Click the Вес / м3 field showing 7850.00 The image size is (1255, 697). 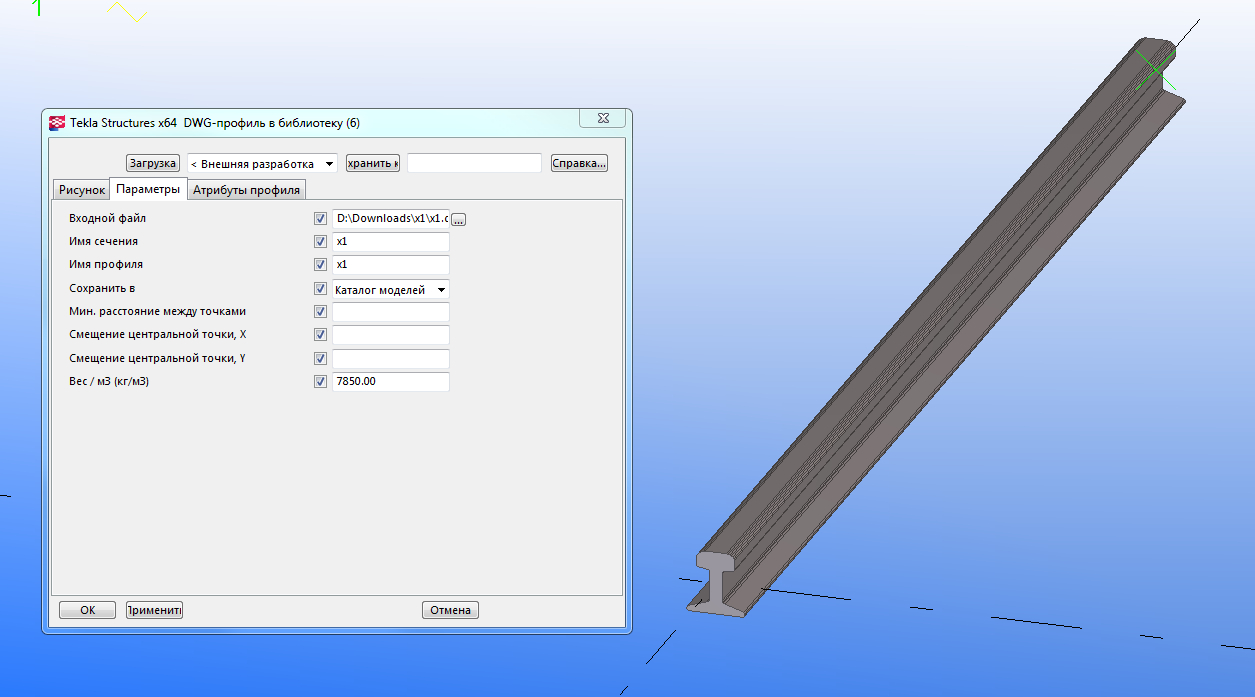pos(390,382)
